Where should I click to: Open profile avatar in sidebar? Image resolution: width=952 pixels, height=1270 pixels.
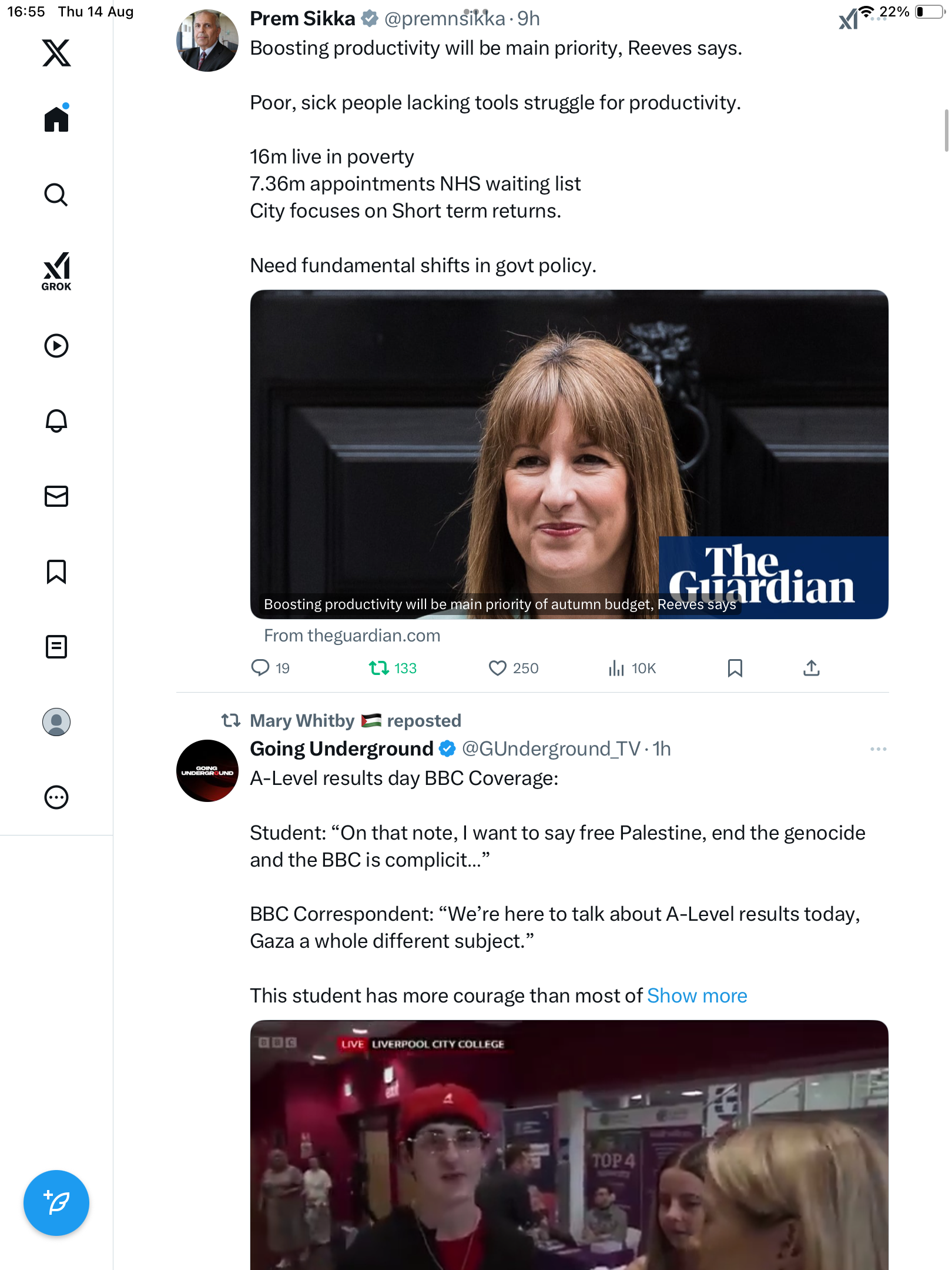pos(56,722)
